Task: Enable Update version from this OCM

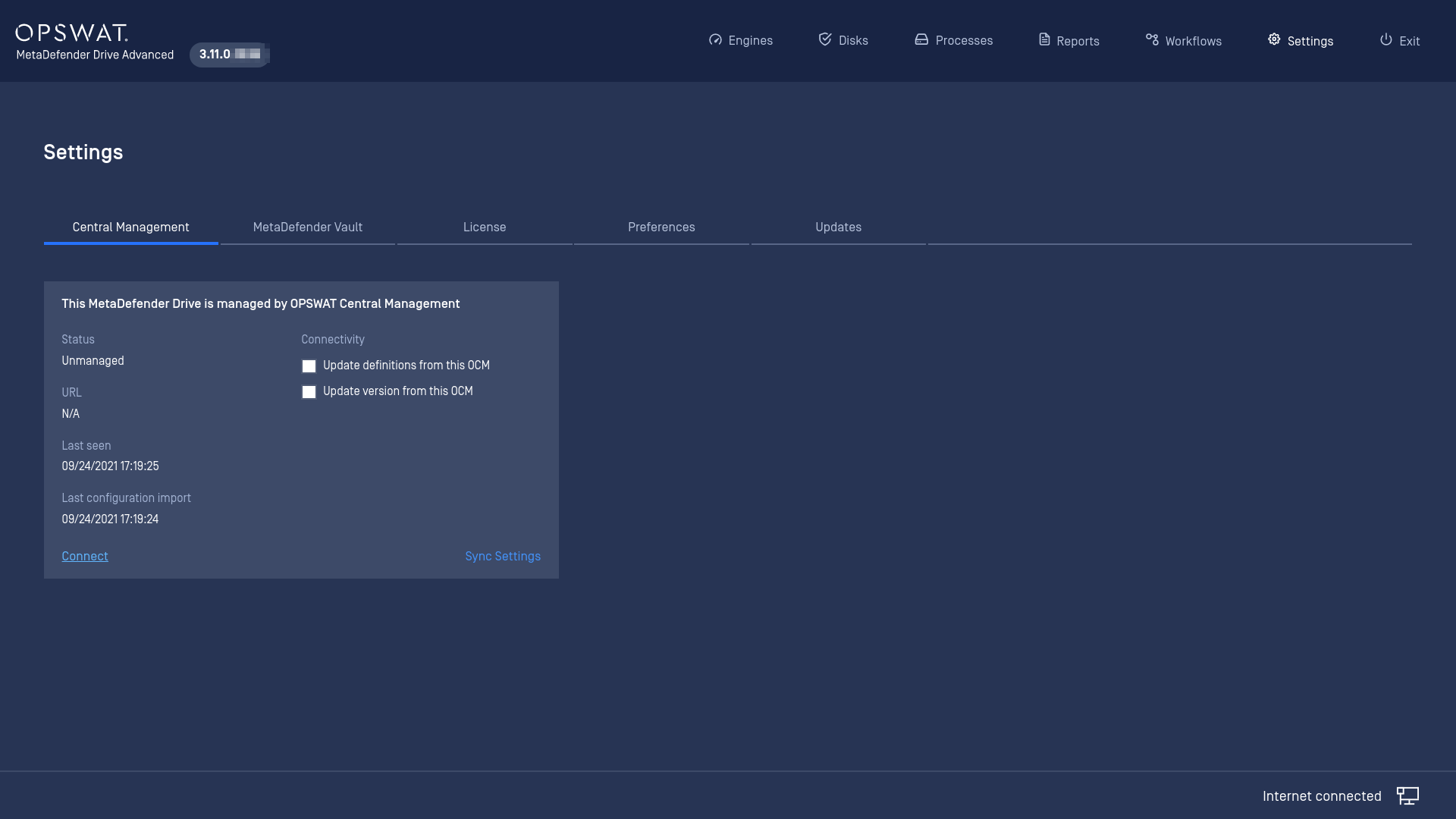Action: (309, 392)
